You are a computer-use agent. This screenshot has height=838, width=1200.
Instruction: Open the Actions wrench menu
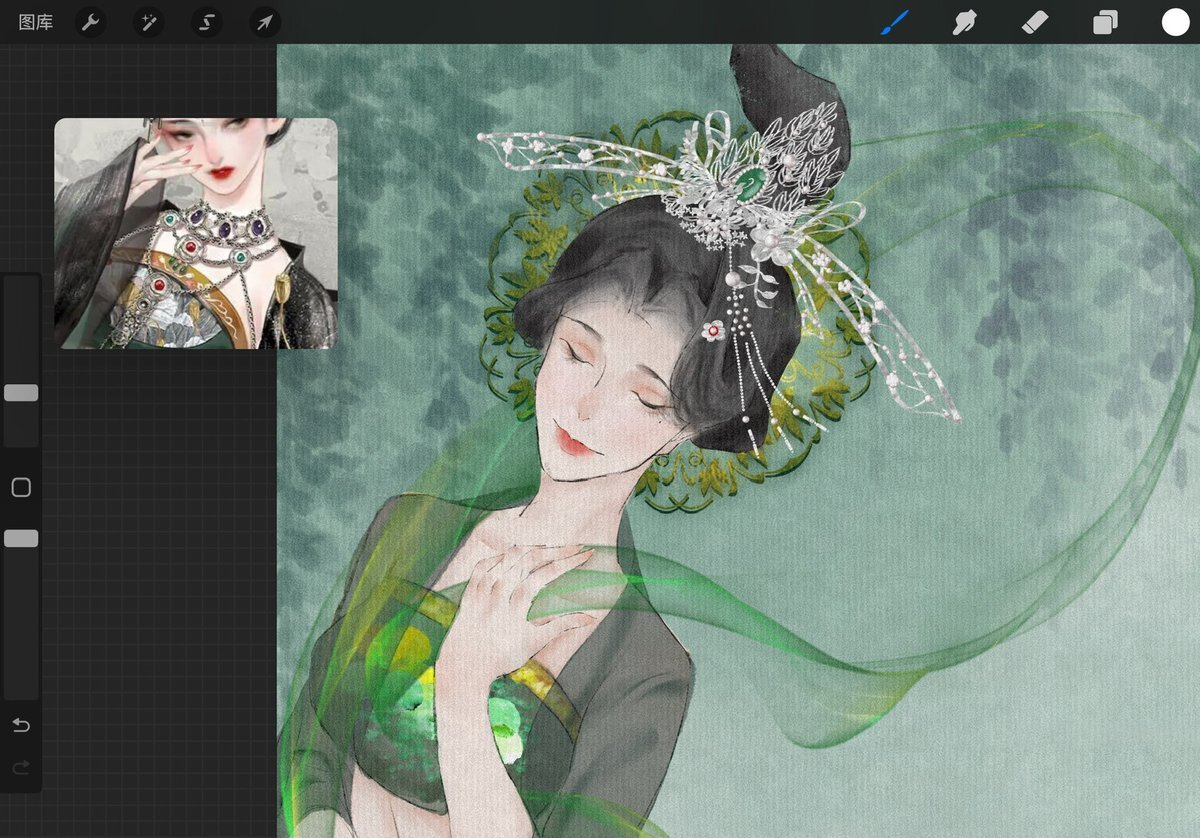(x=91, y=22)
